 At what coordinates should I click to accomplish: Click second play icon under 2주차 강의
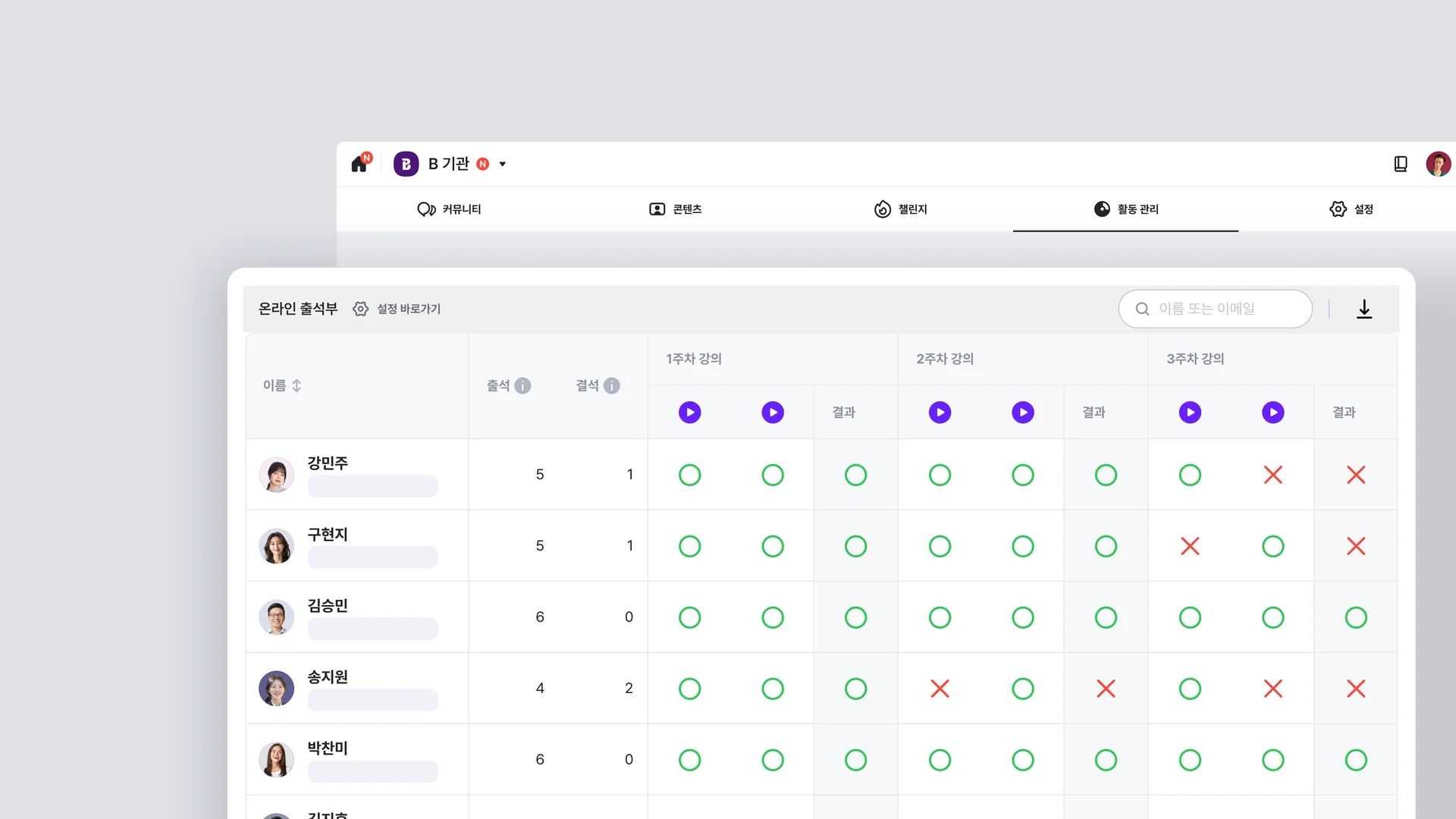[1022, 412]
